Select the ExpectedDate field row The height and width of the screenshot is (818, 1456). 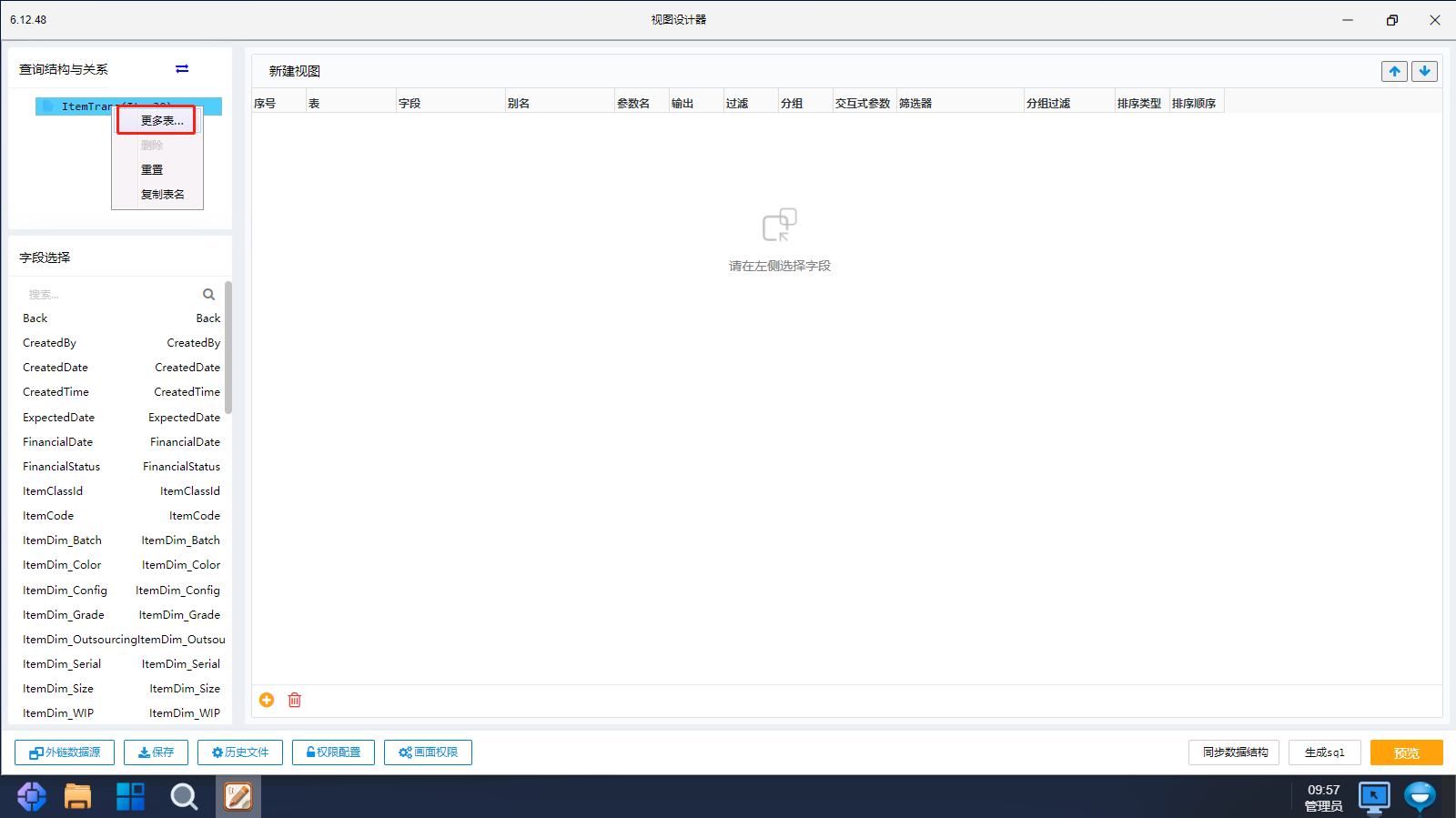(x=121, y=418)
